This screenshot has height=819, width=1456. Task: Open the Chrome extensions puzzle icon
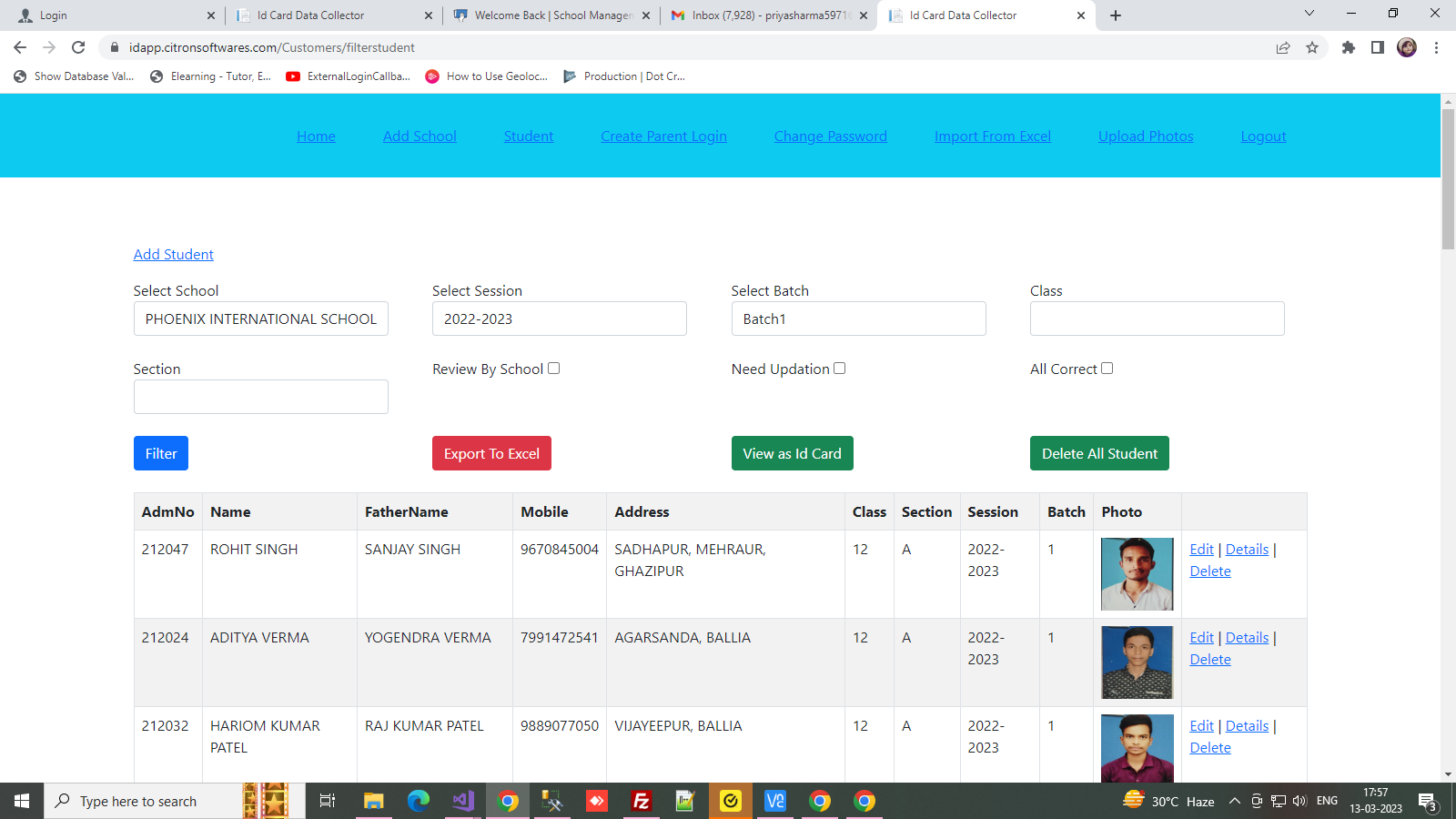[x=1348, y=47]
